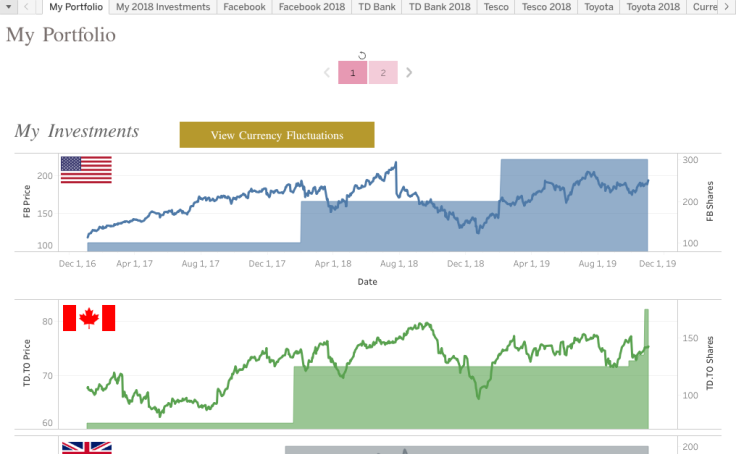Select the My Portfolio tab
The height and width of the screenshot is (454, 736).
[76, 7]
